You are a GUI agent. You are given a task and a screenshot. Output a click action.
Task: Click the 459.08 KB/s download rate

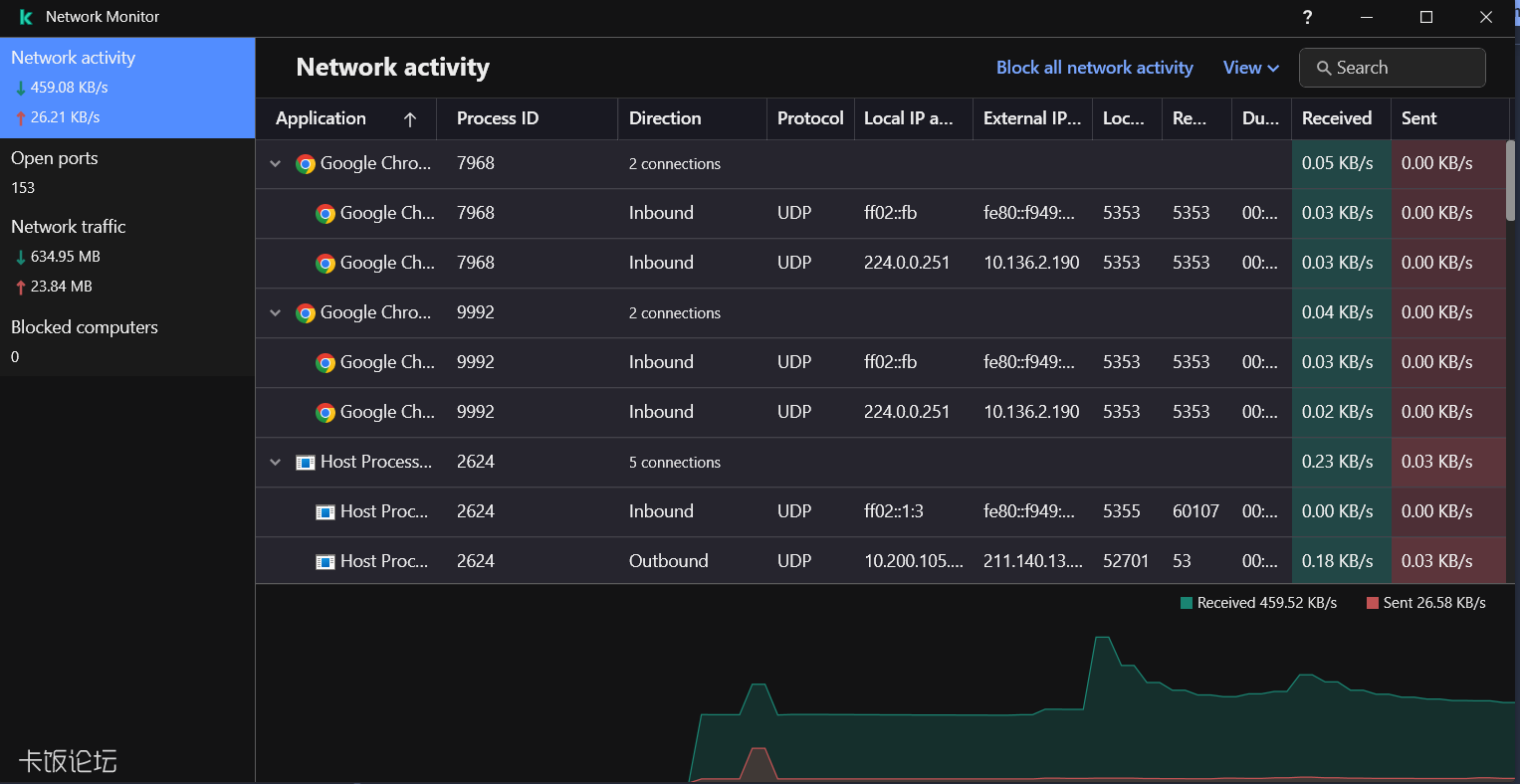tap(70, 88)
